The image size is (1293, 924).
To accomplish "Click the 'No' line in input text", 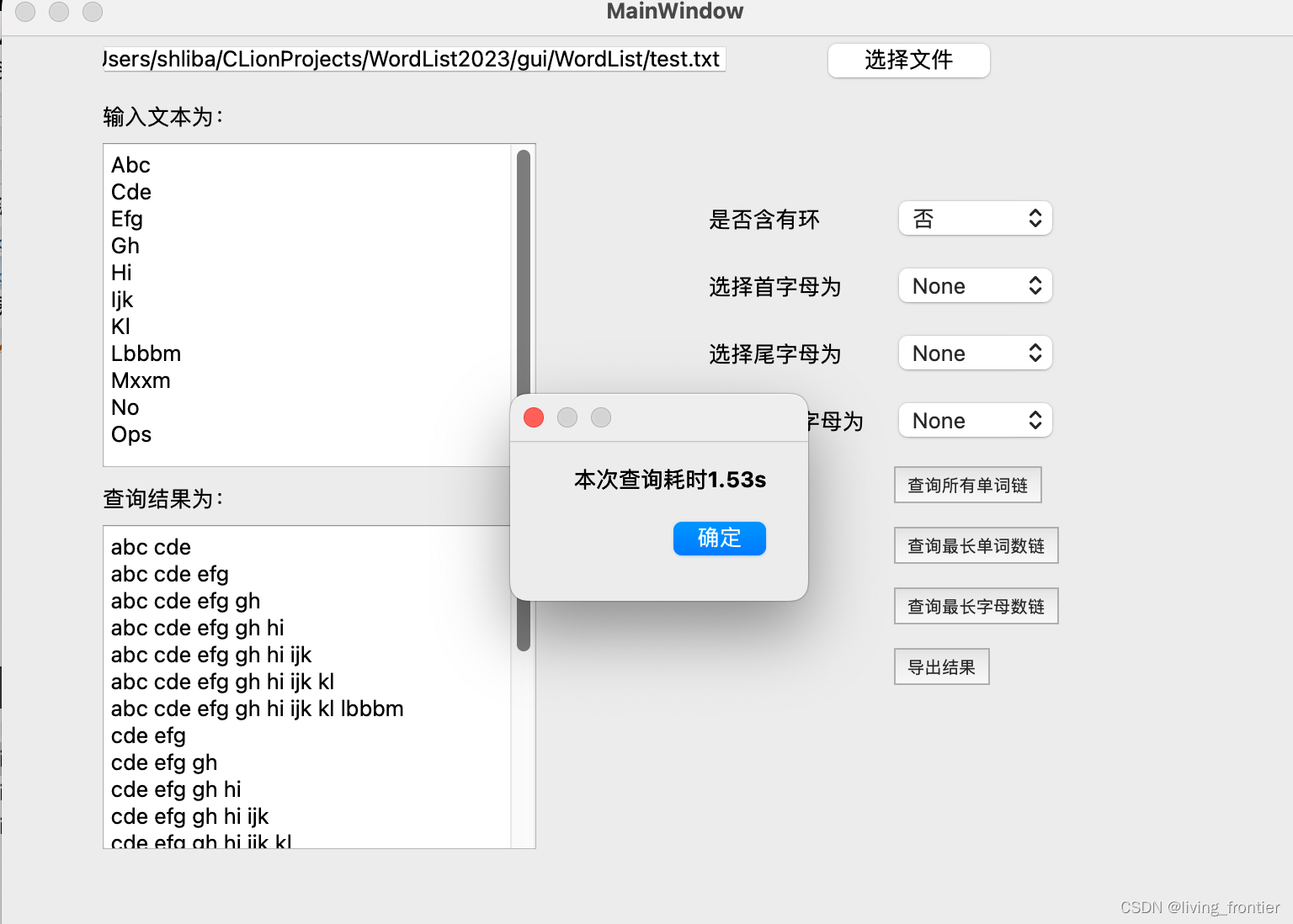I will 125,407.
